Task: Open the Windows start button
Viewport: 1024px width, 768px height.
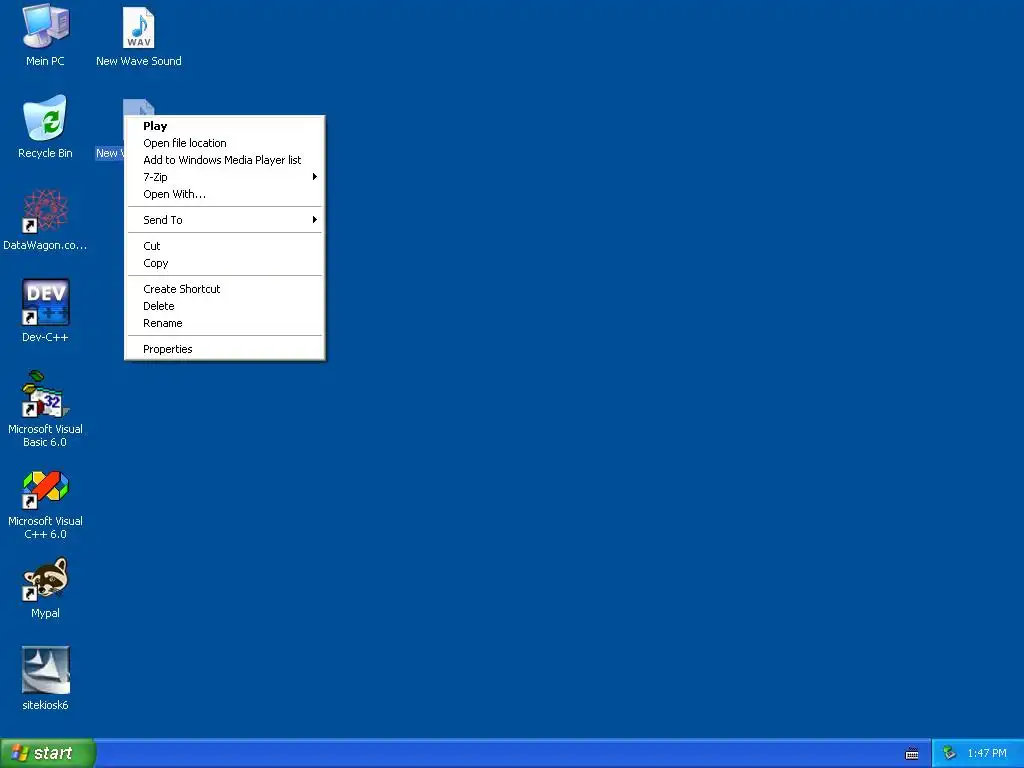Action: point(47,753)
